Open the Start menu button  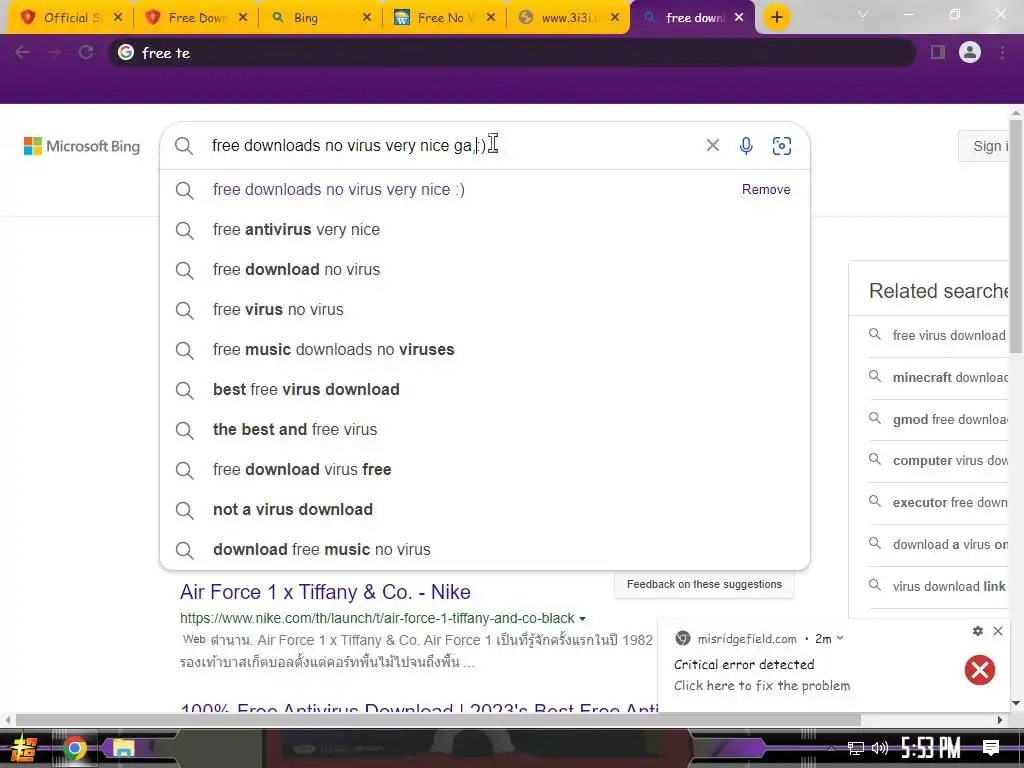coord(24,748)
